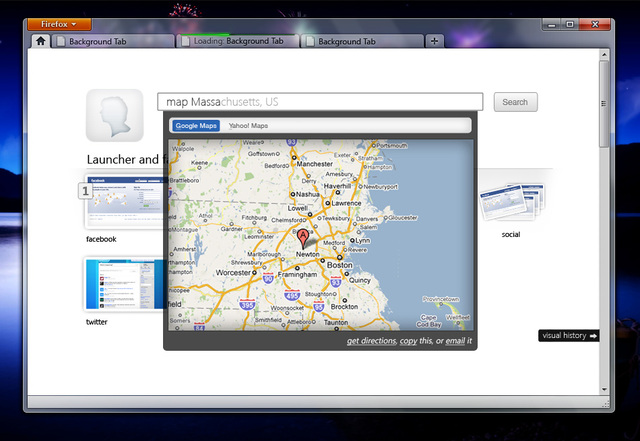The height and width of the screenshot is (441, 640).
Task: Click the scrollbar down arrow
Action: (604, 390)
